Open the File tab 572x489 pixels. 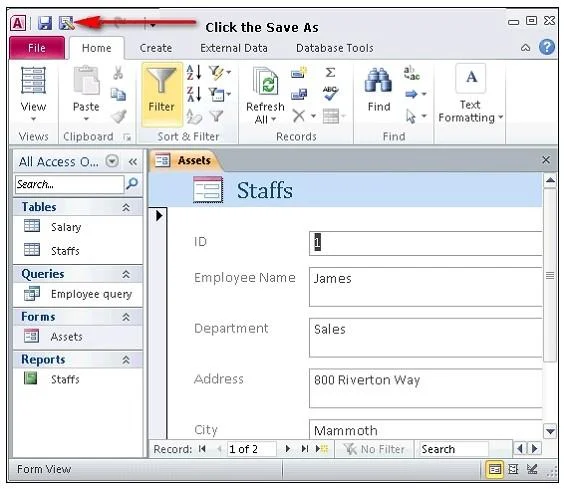pos(37,48)
